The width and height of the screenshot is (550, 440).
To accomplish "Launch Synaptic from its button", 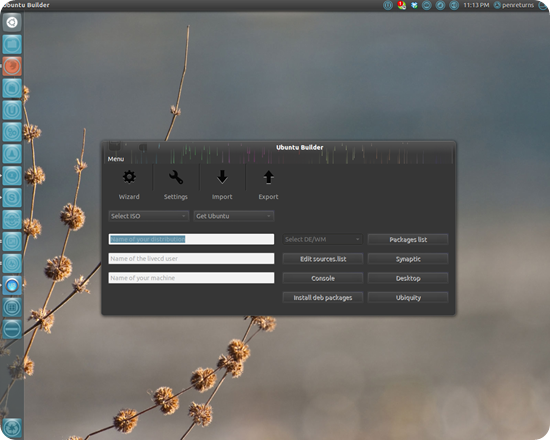I will tap(408, 259).
